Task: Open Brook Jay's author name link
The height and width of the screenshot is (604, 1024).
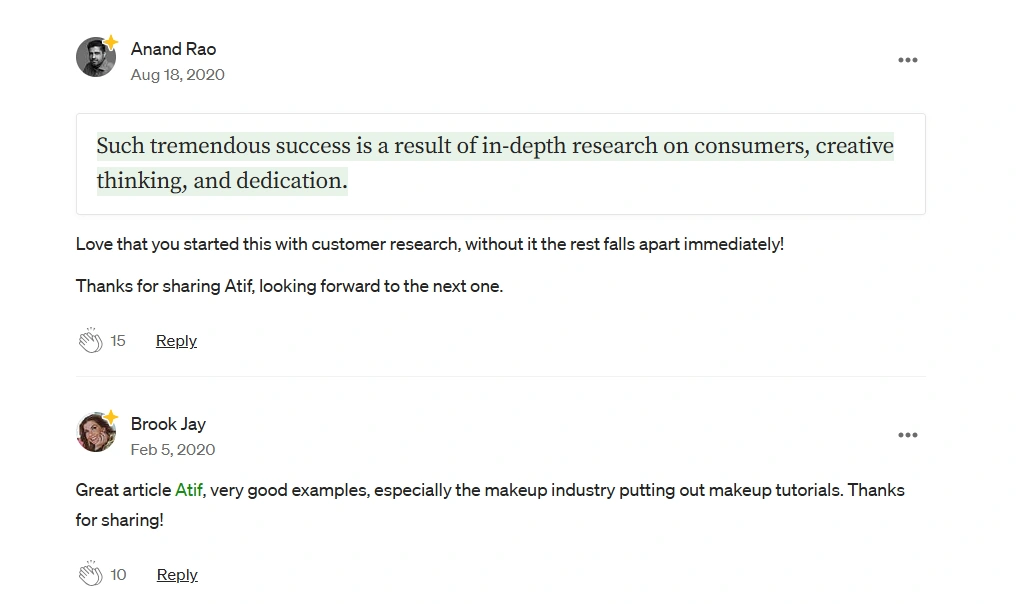Action: (x=168, y=424)
